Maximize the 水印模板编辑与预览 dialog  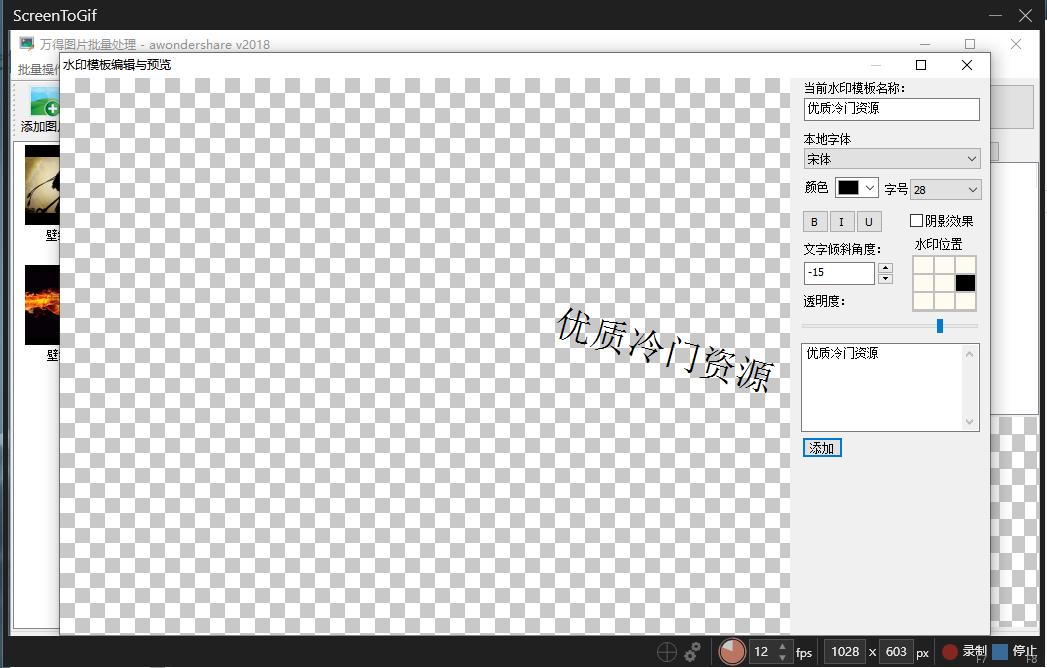[x=921, y=65]
